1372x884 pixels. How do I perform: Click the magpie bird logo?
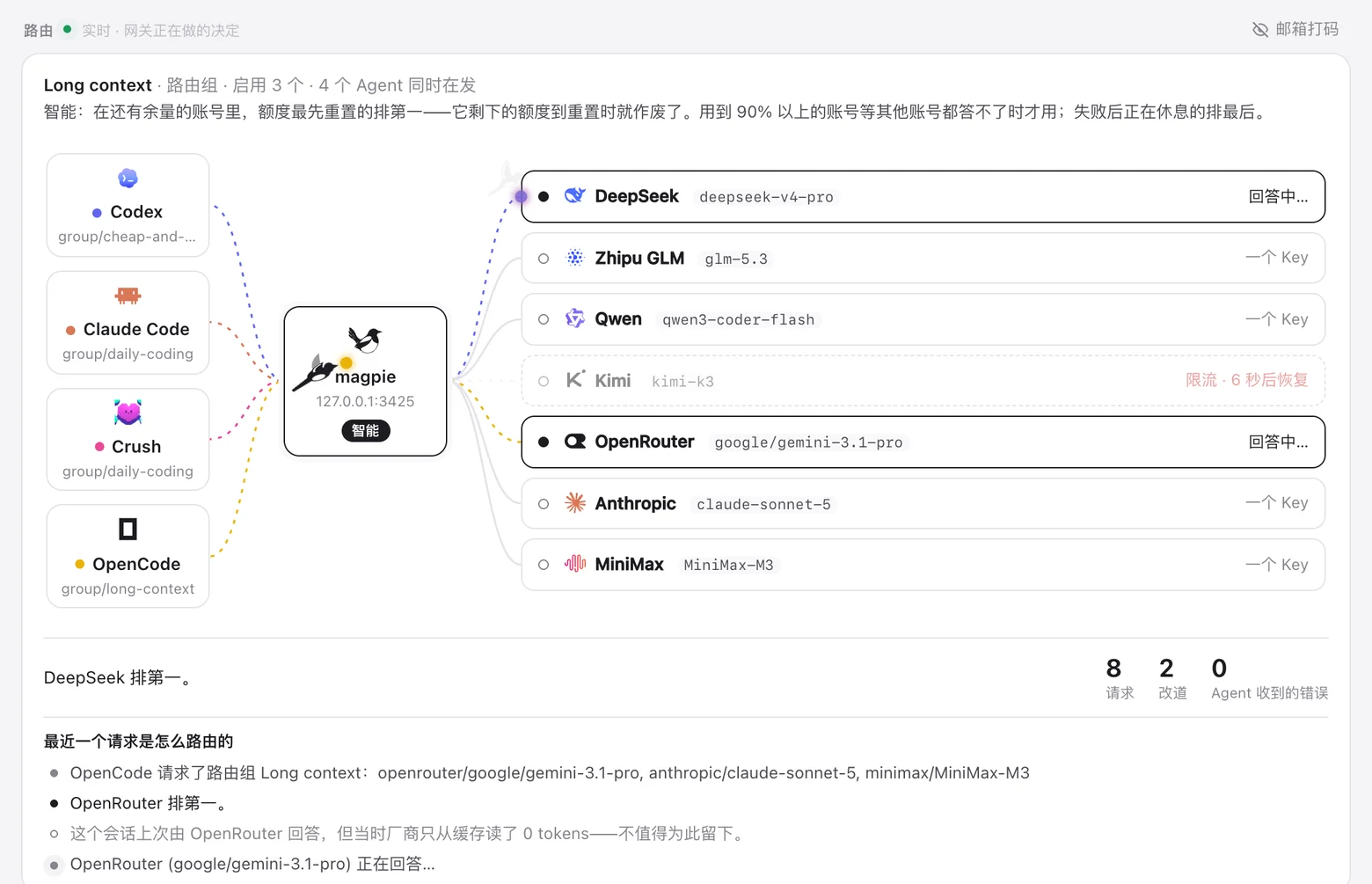pyautogui.click(x=364, y=340)
